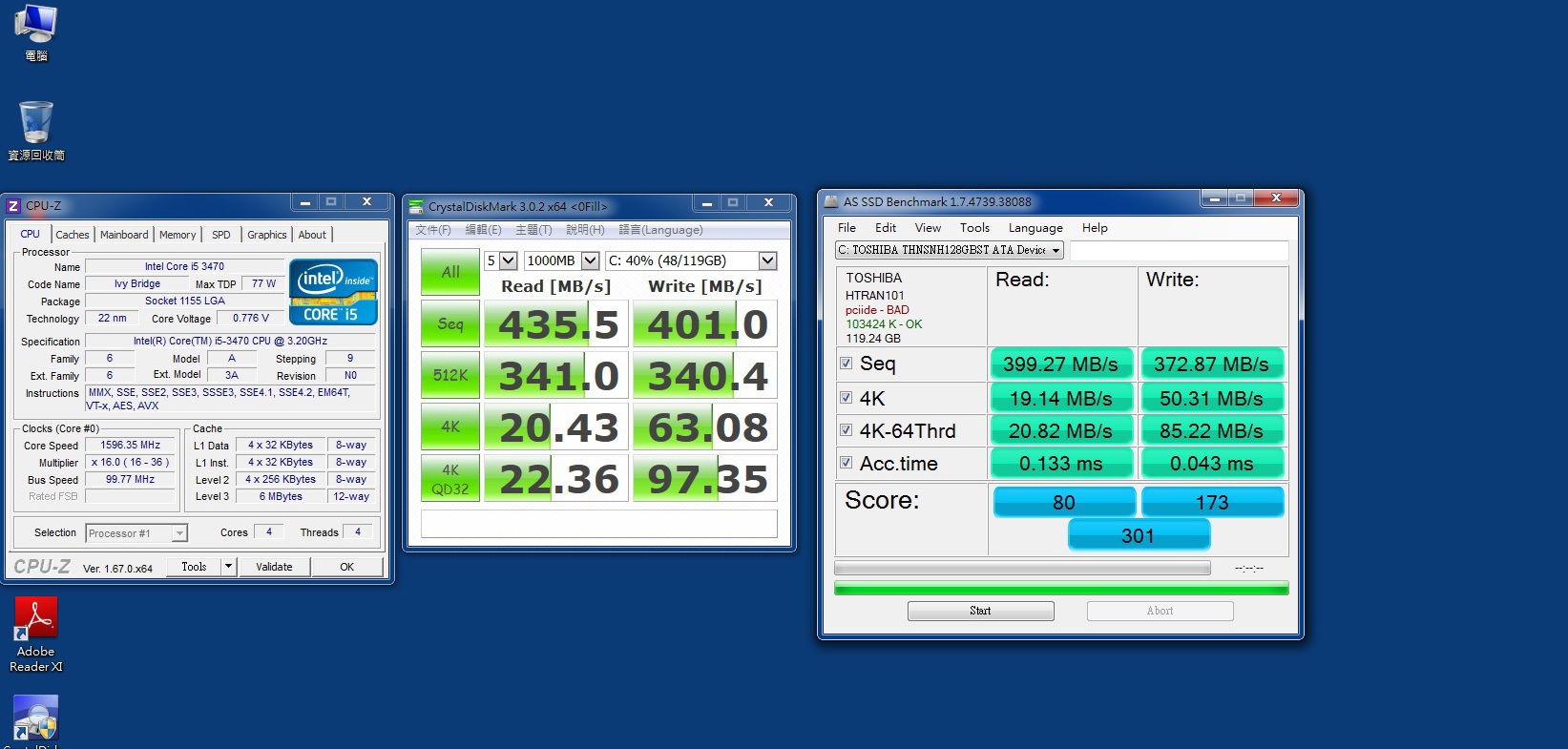Viewport: 1568px width, 749px height.
Task: Open the Tools menu in AS SSD Benchmark
Action: coord(974,228)
